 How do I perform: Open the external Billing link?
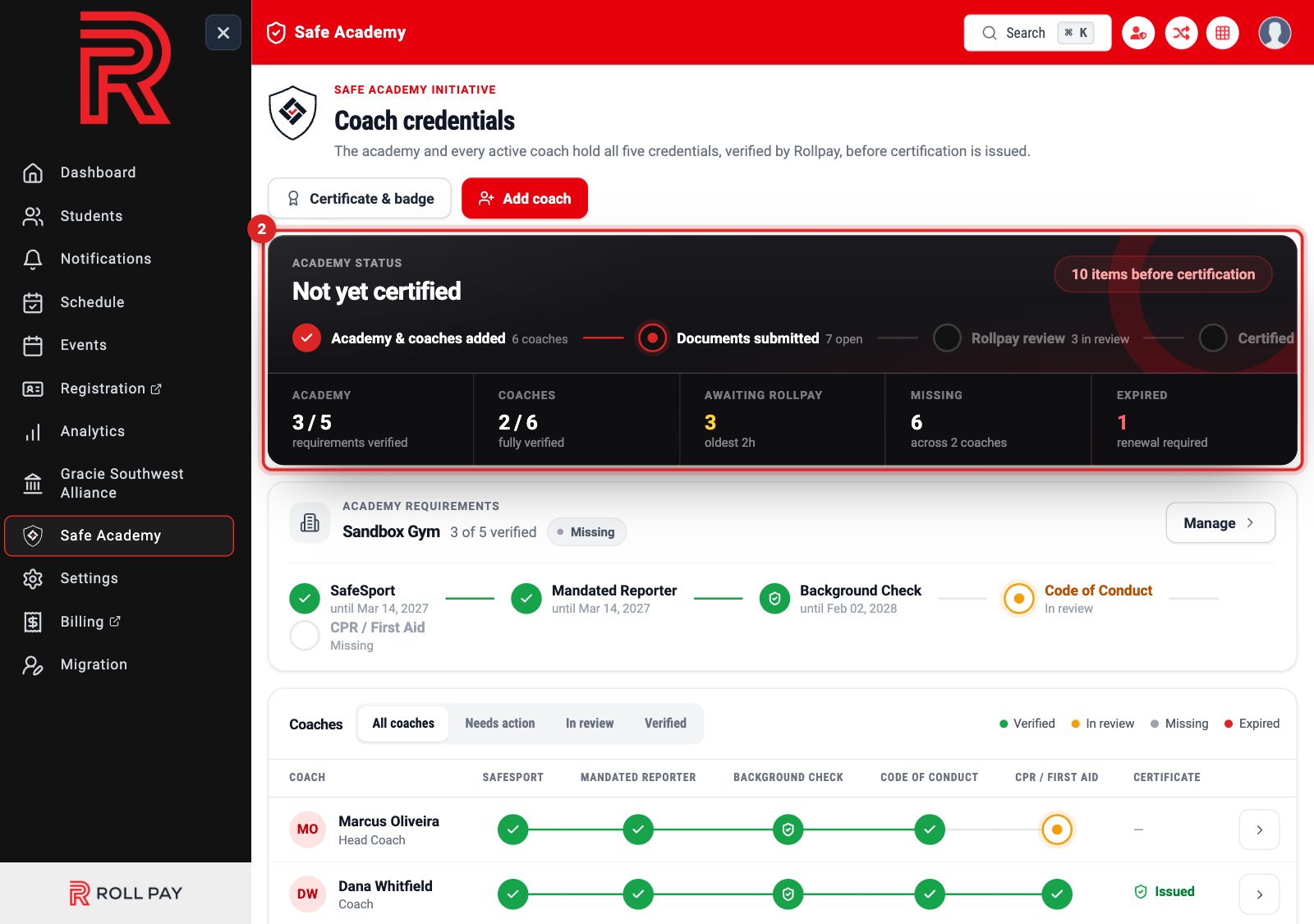pos(119,622)
